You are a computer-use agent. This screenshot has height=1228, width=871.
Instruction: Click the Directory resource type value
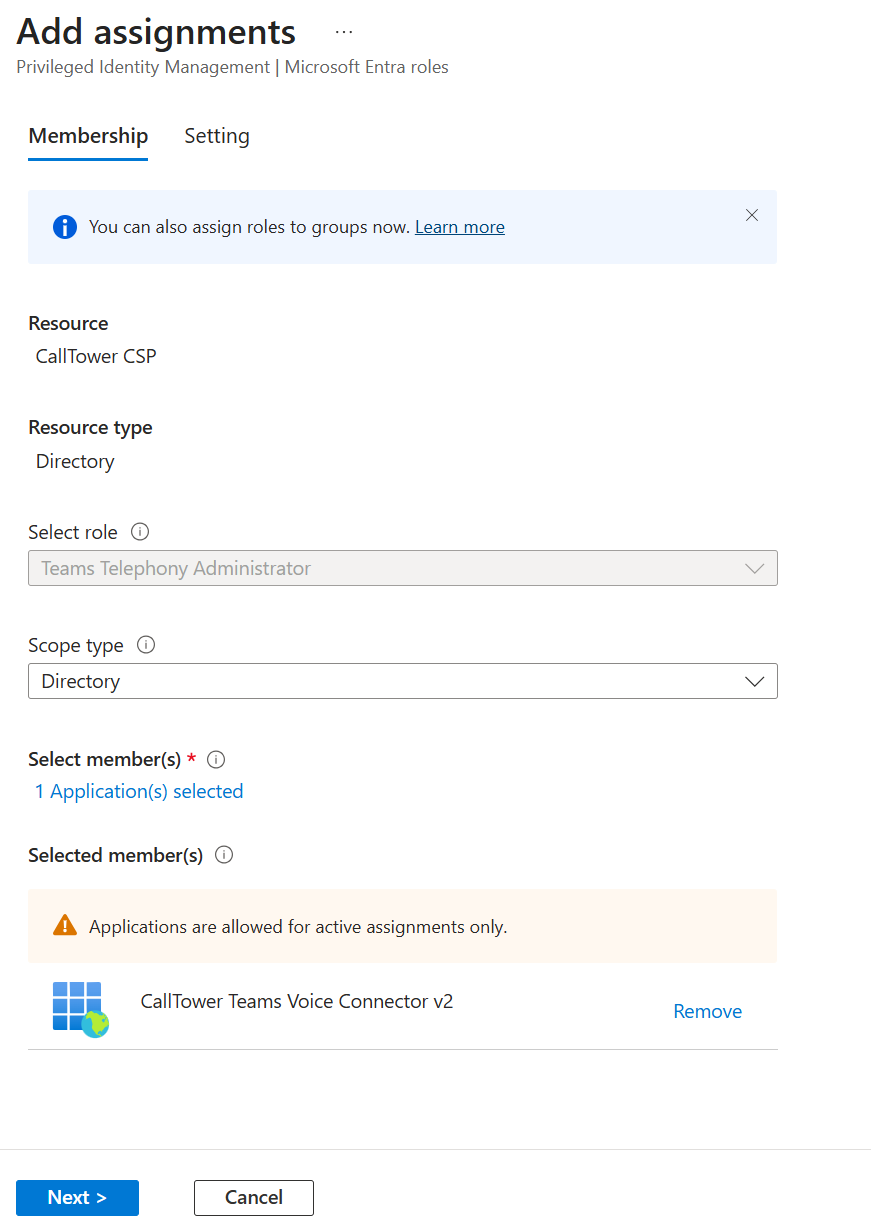pos(75,461)
